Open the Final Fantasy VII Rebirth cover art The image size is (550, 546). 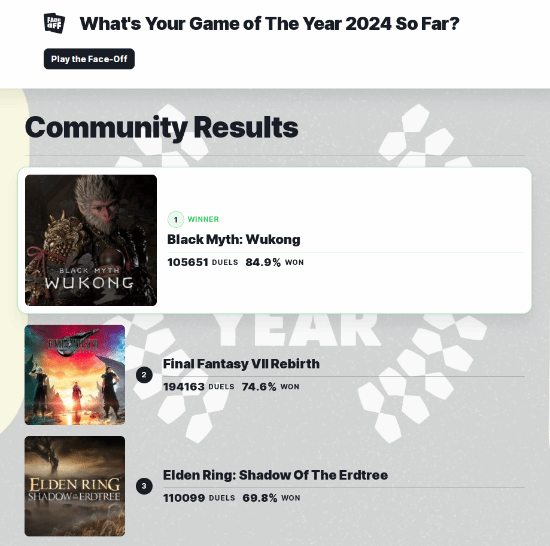click(x=75, y=375)
